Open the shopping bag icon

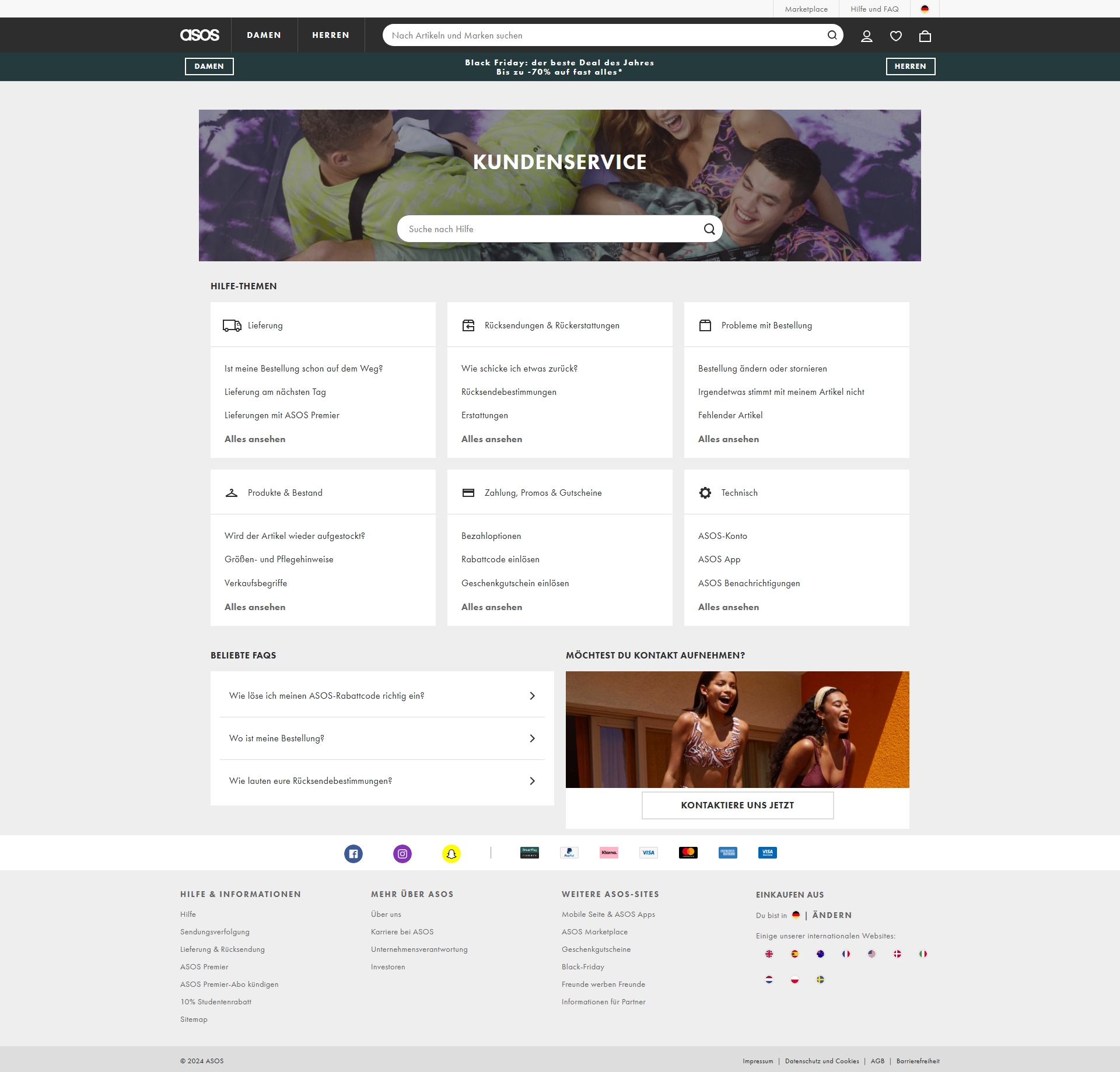(x=925, y=36)
